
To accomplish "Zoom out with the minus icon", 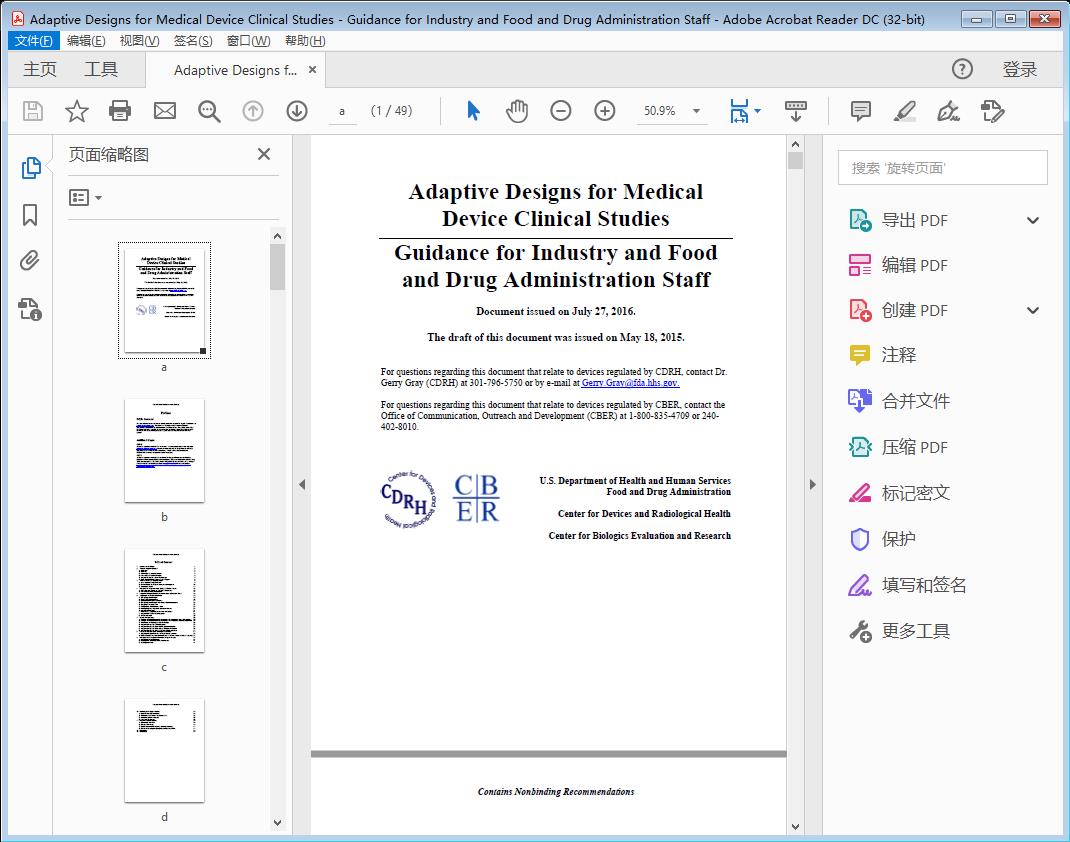I will click(560, 111).
